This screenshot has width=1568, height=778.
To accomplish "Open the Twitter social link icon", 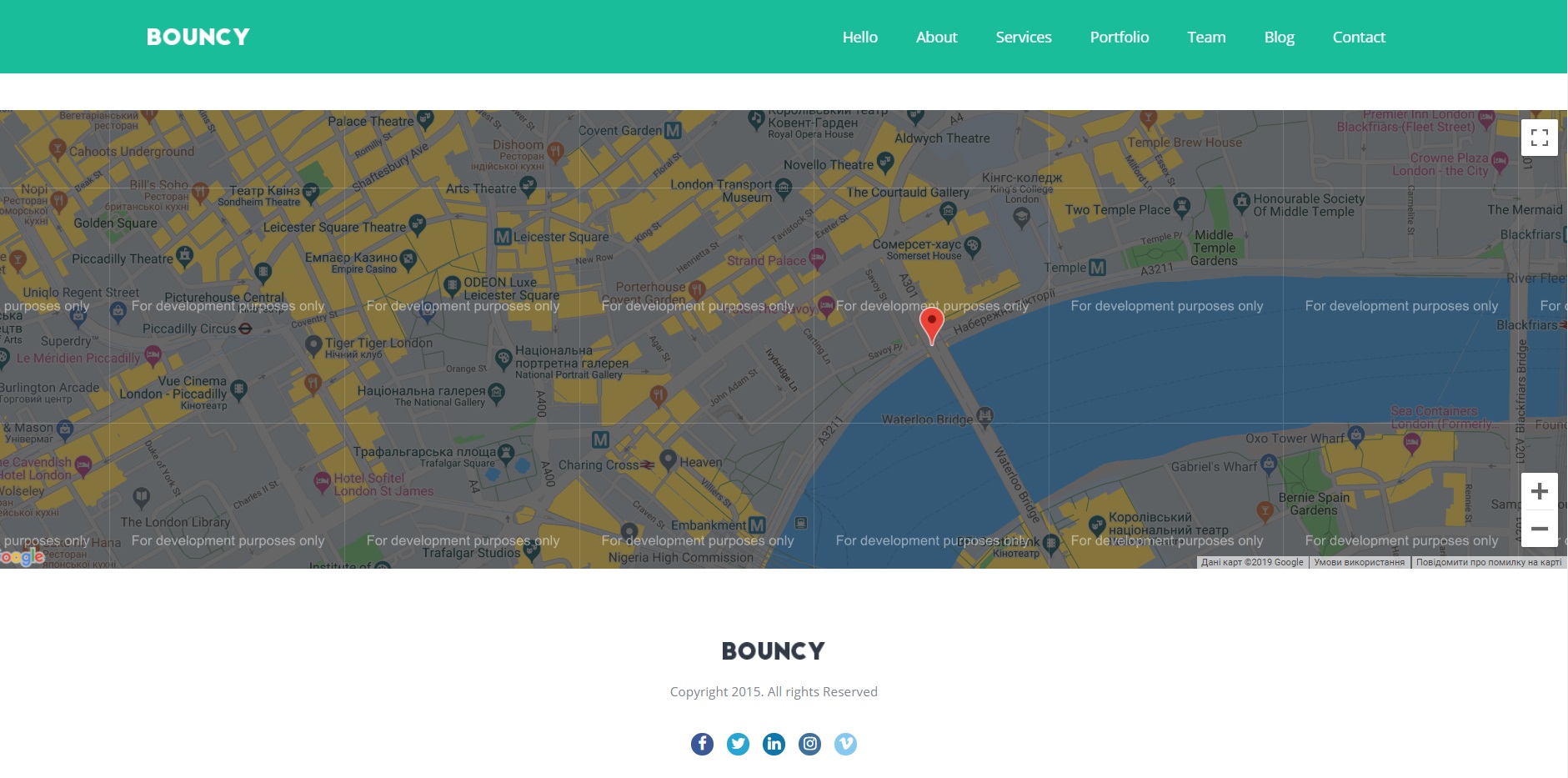I will 738,744.
